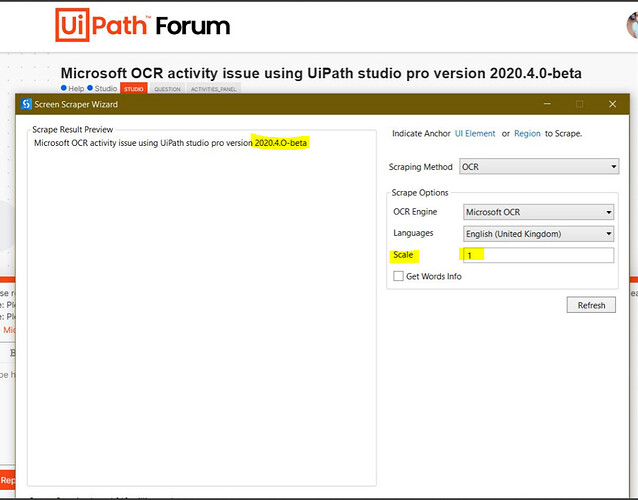Click the Refresh button
Screen dimensions: 638x500
591,305
